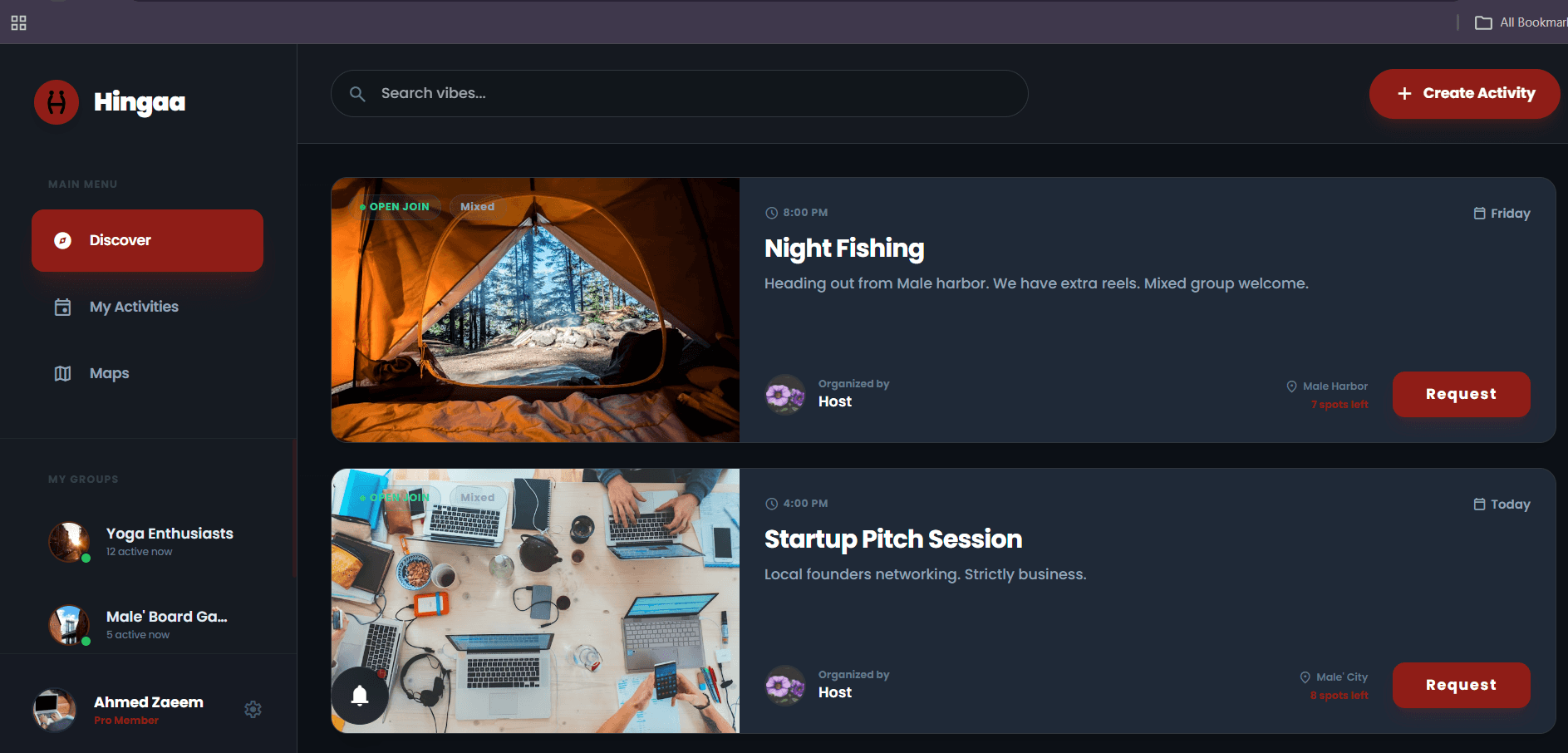Click the My Activities calendar icon
The width and height of the screenshot is (1568, 753).
[63, 307]
